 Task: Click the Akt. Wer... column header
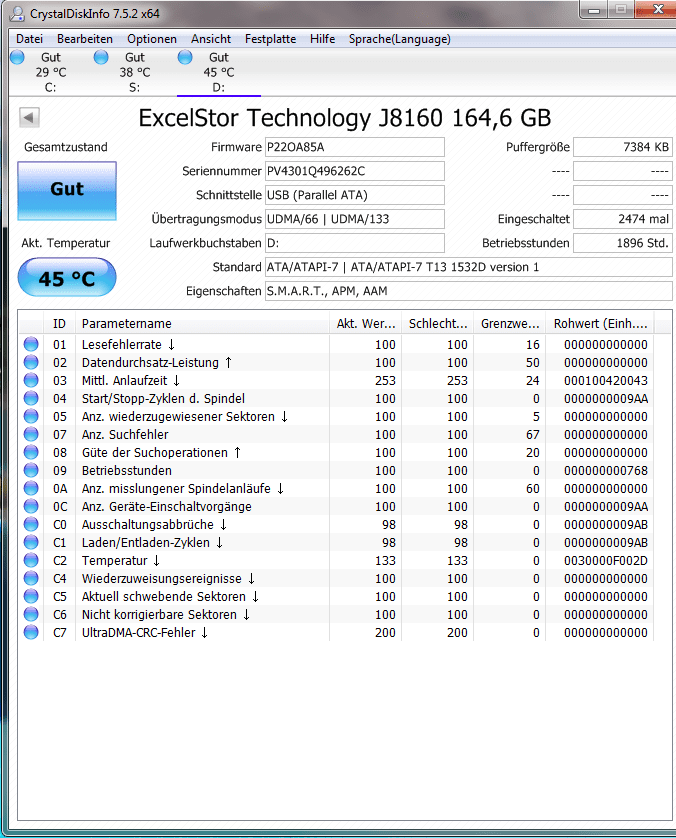(366, 324)
